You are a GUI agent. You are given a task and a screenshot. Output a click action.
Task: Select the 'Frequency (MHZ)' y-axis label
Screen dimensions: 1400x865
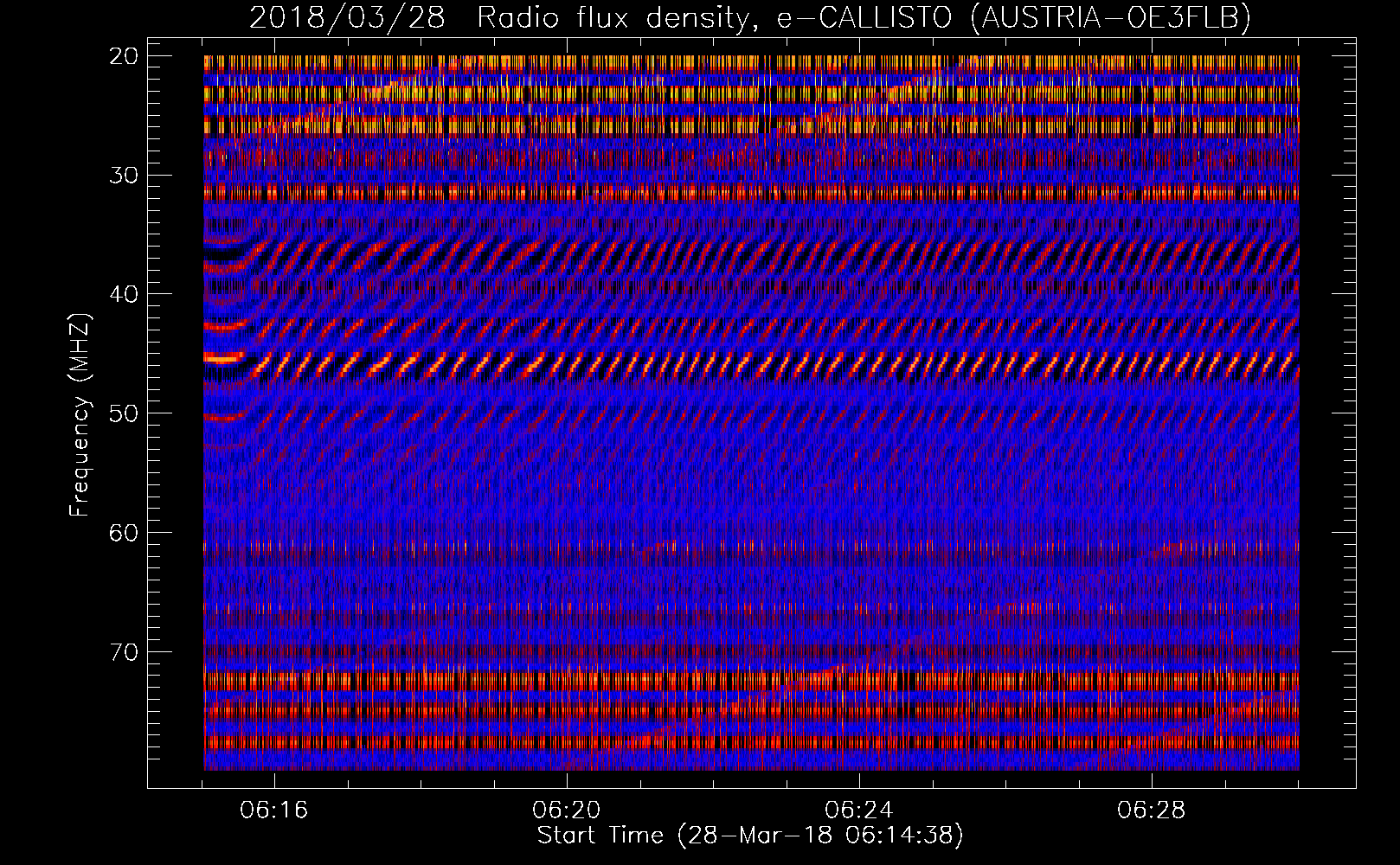(x=80, y=414)
